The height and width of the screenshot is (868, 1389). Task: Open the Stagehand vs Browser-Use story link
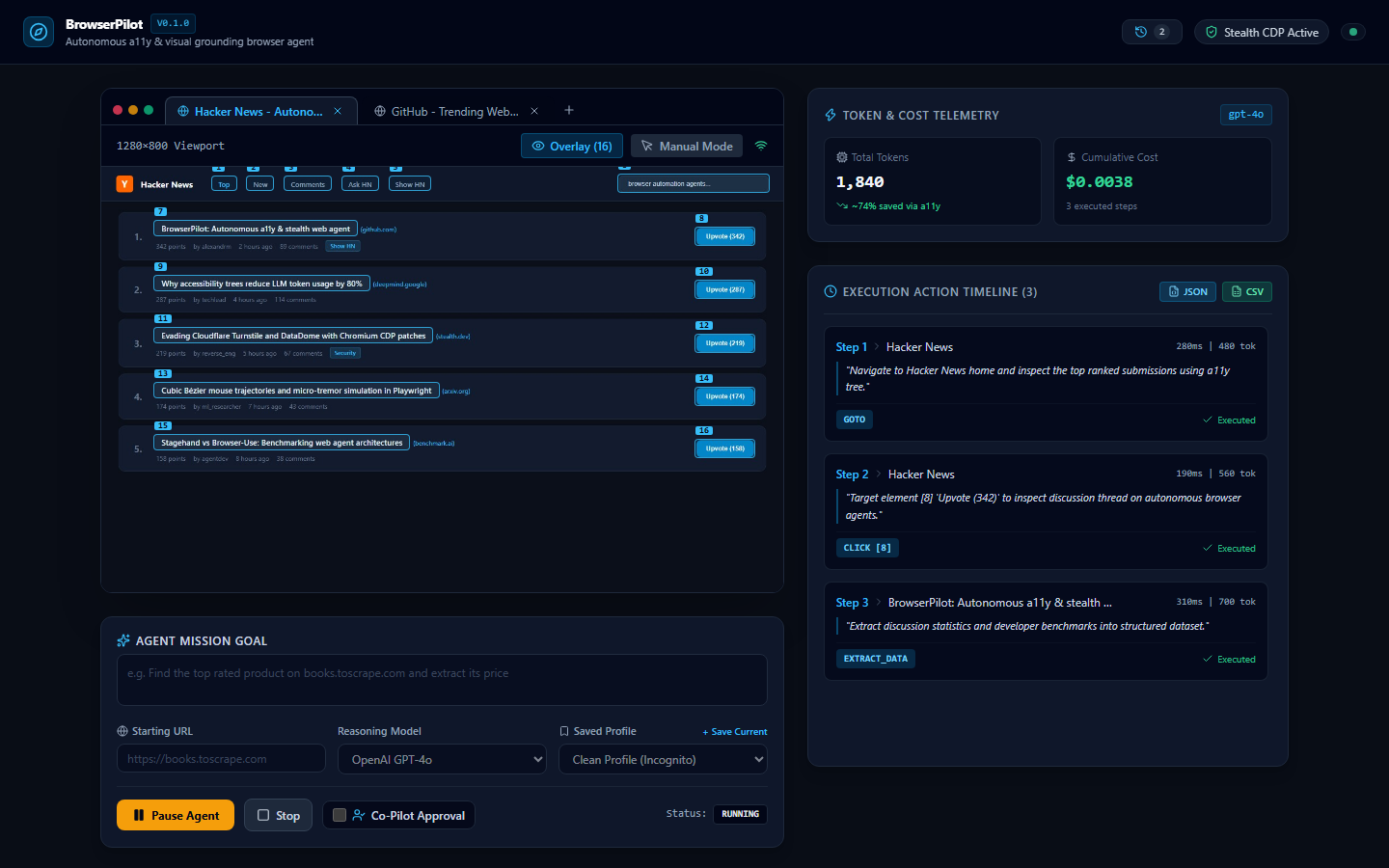click(x=282, y=443)
